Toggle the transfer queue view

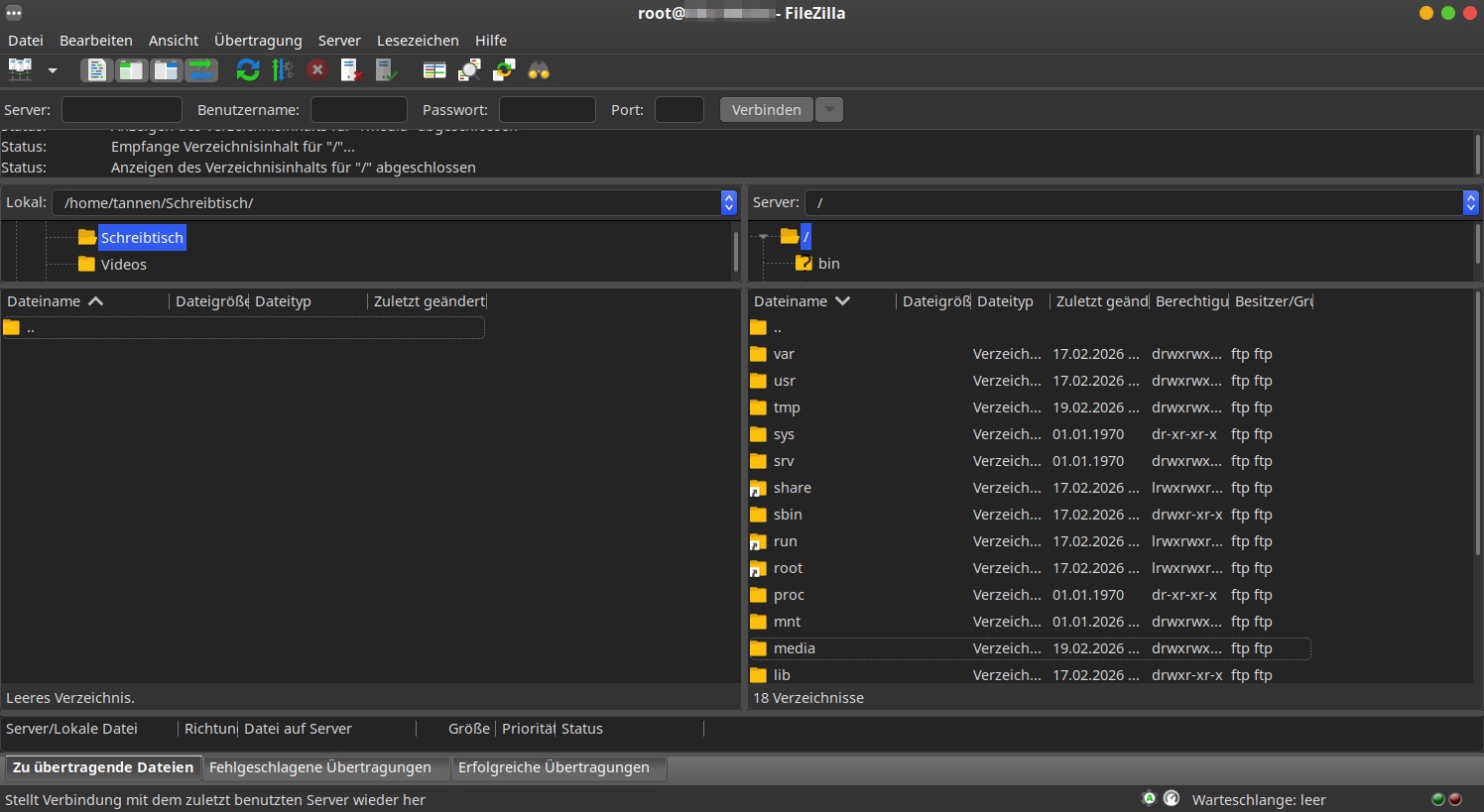pyautogui.click(x=201, y=69)
